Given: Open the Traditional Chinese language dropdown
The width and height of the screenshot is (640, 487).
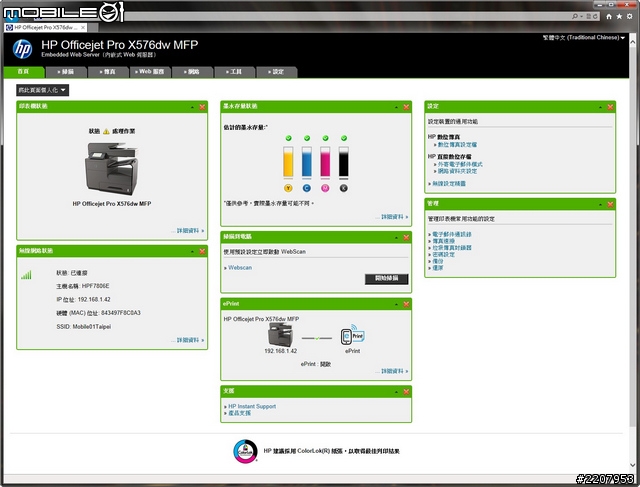Looking at the screenshot, I should click(x=584, y=38).
